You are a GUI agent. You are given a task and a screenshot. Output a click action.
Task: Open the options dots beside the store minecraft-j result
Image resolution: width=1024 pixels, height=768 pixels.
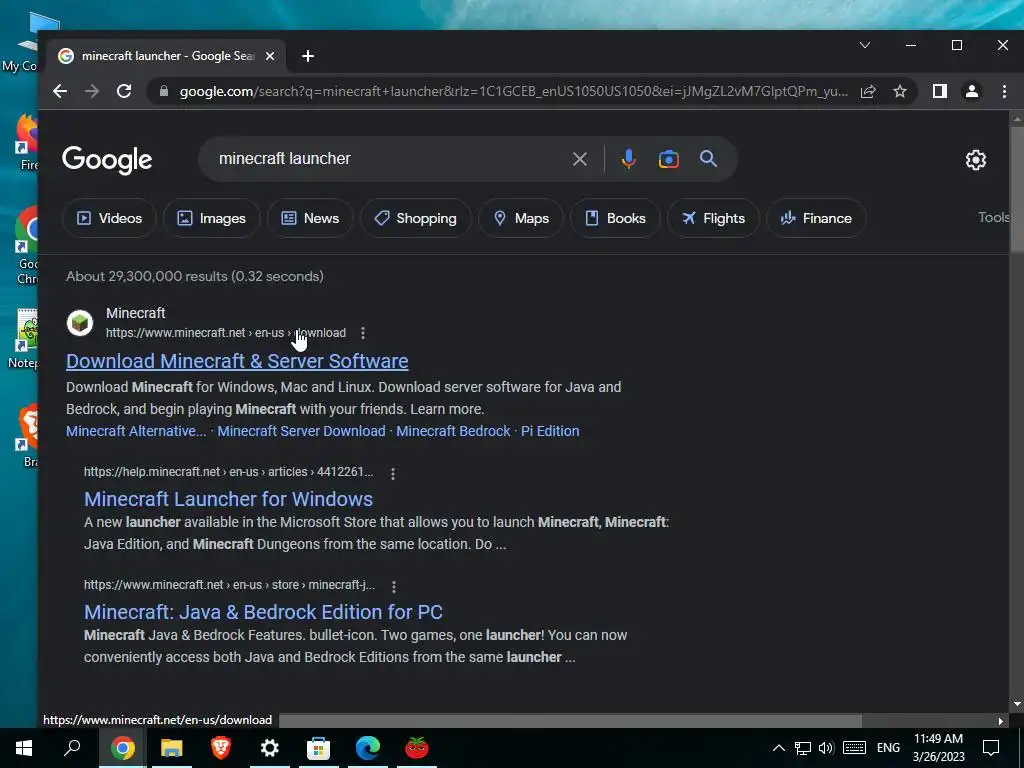coord(394,586)
